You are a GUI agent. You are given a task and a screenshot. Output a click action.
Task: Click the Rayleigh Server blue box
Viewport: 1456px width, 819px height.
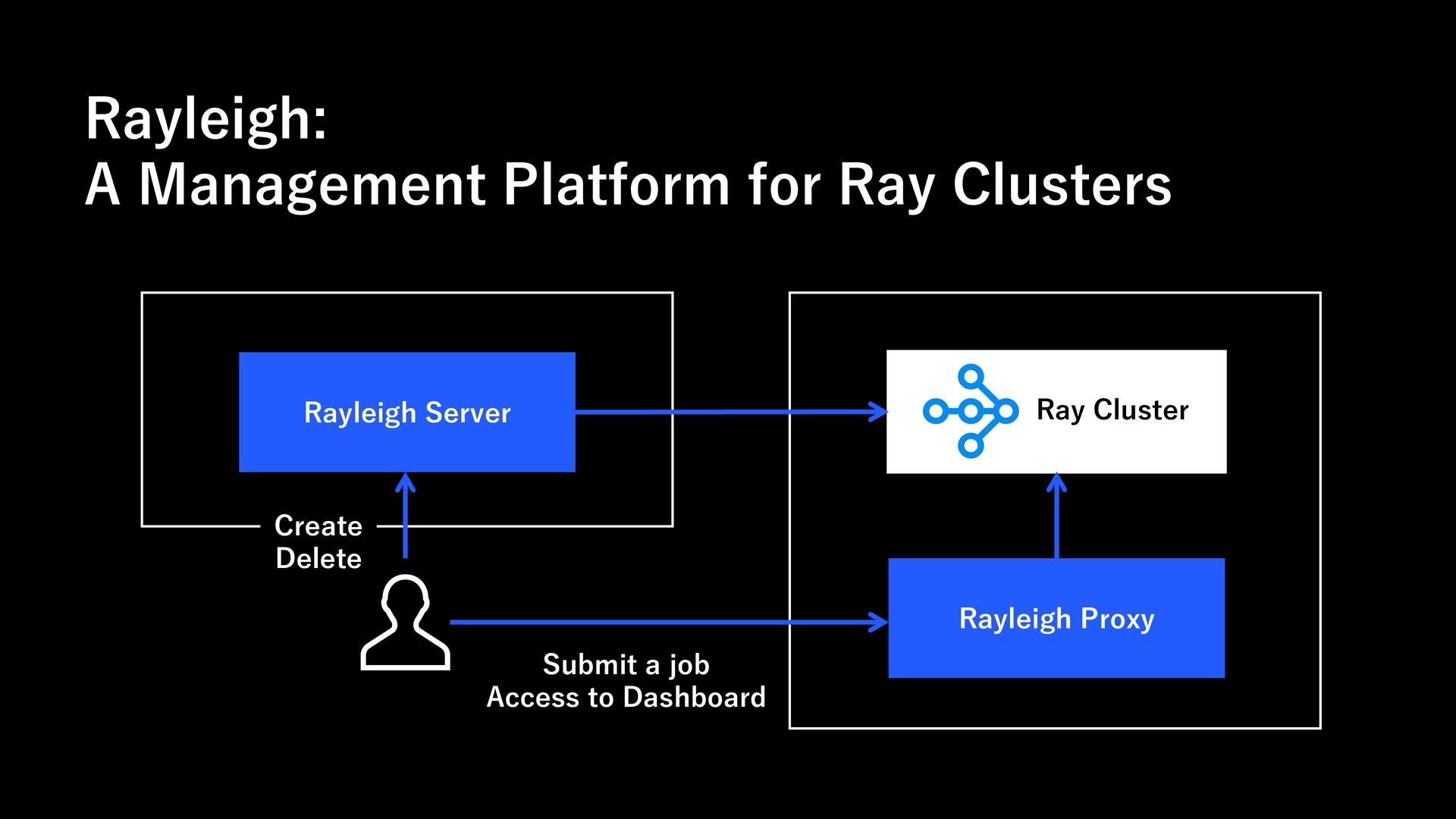[407, 412]
